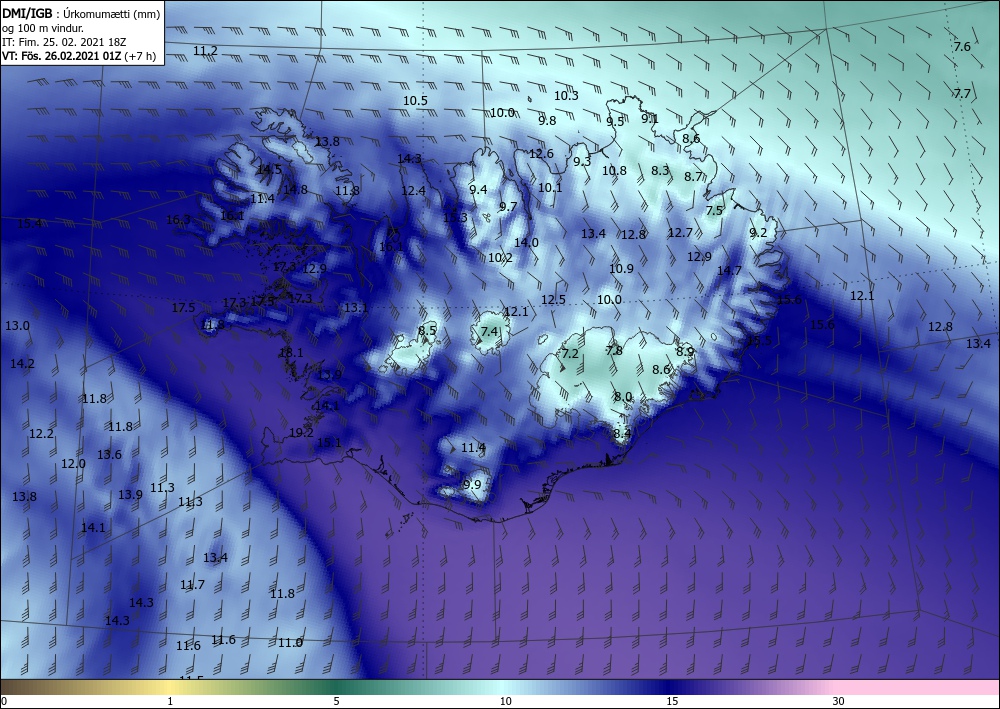Click the value "12.0" on the map
The height and width of the screenshot is (709, 1000).
click(x=73, y=464)
